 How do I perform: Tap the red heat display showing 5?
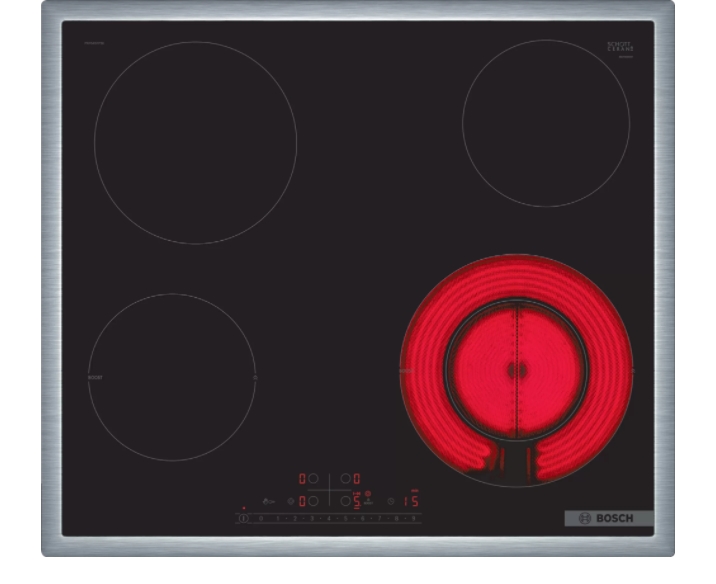[x=357, y=501]
